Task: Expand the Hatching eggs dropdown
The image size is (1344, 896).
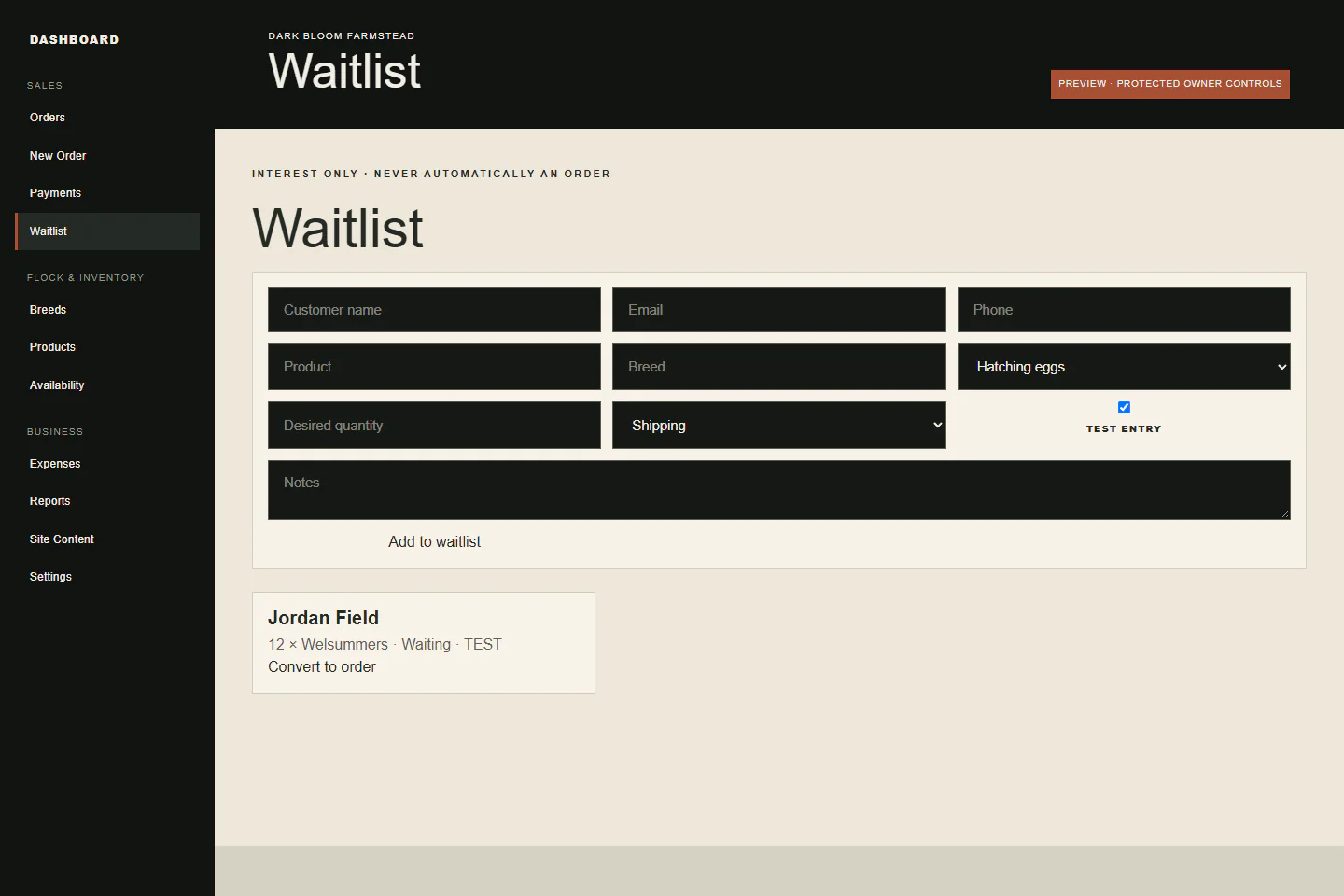Action: click(x=1124, y=367)
